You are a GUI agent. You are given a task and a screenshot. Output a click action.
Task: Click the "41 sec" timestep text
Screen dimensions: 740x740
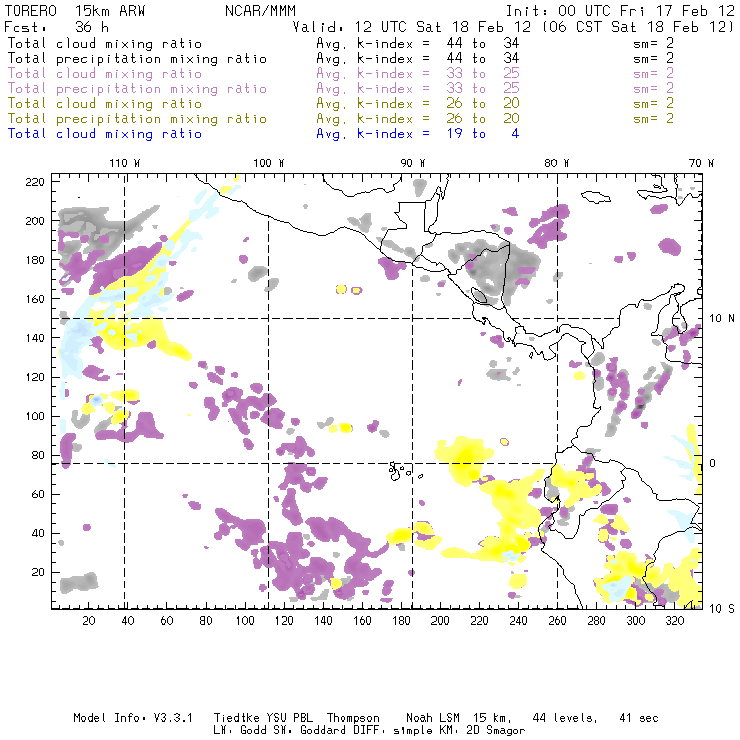[639, 718]
